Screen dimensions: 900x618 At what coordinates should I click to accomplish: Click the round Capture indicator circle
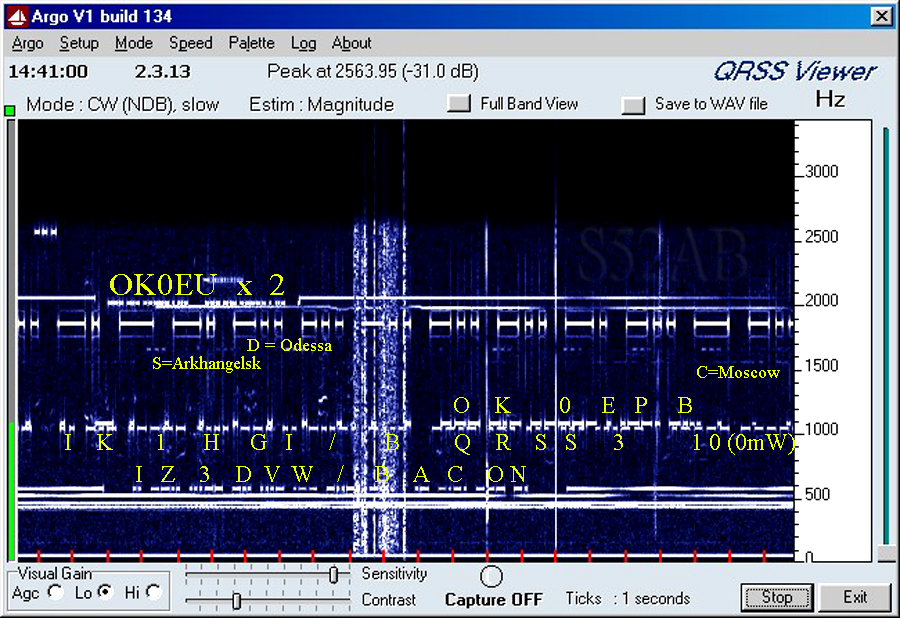[x=491, y=577]
